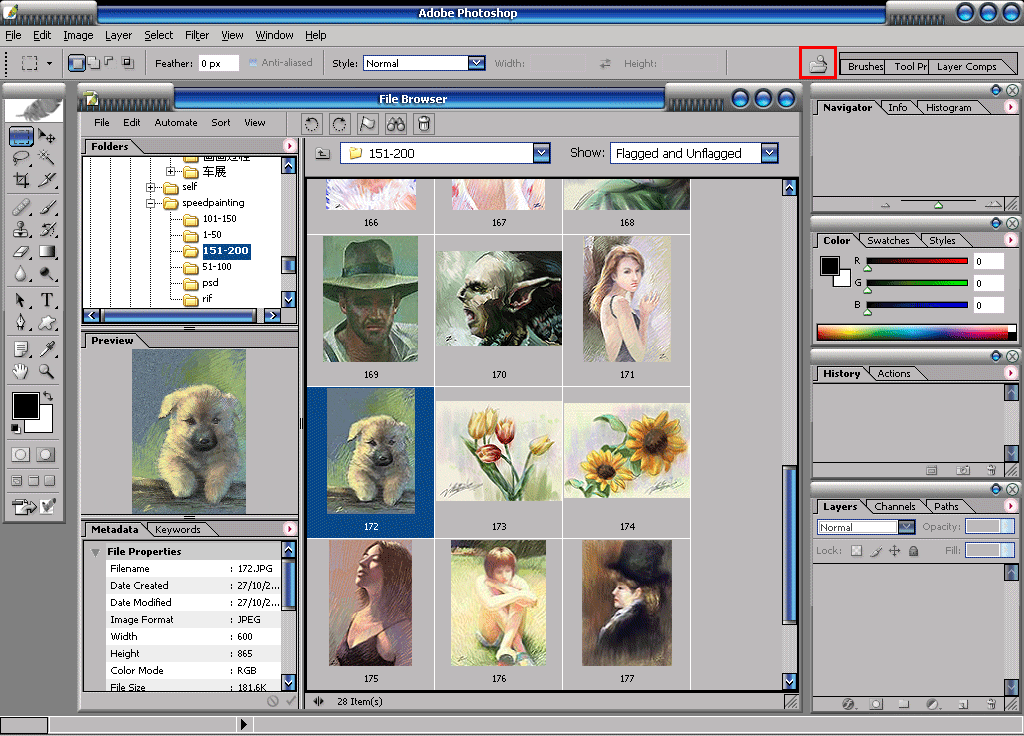Click the color spectrum ramp bar
1024x736 pixels.
913,333
